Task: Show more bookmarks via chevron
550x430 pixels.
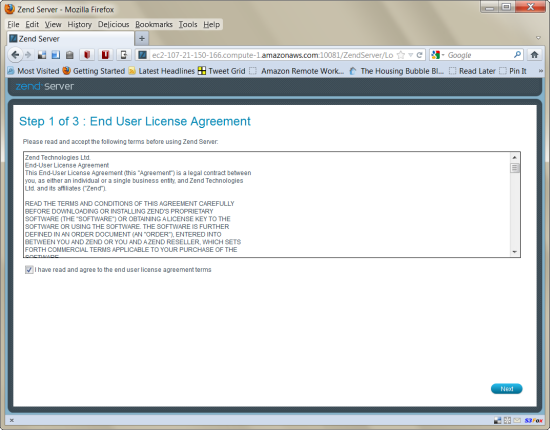Action: 541,71
